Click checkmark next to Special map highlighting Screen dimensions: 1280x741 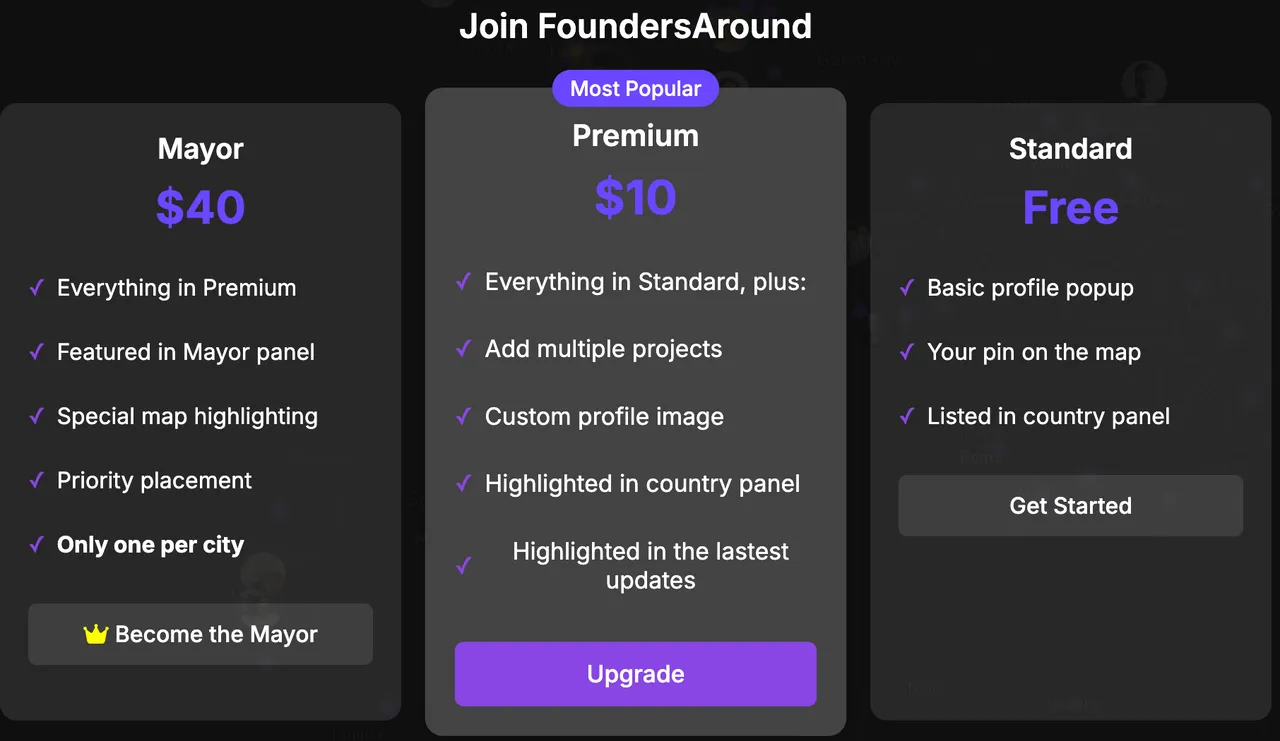click(x=37, y=416)
